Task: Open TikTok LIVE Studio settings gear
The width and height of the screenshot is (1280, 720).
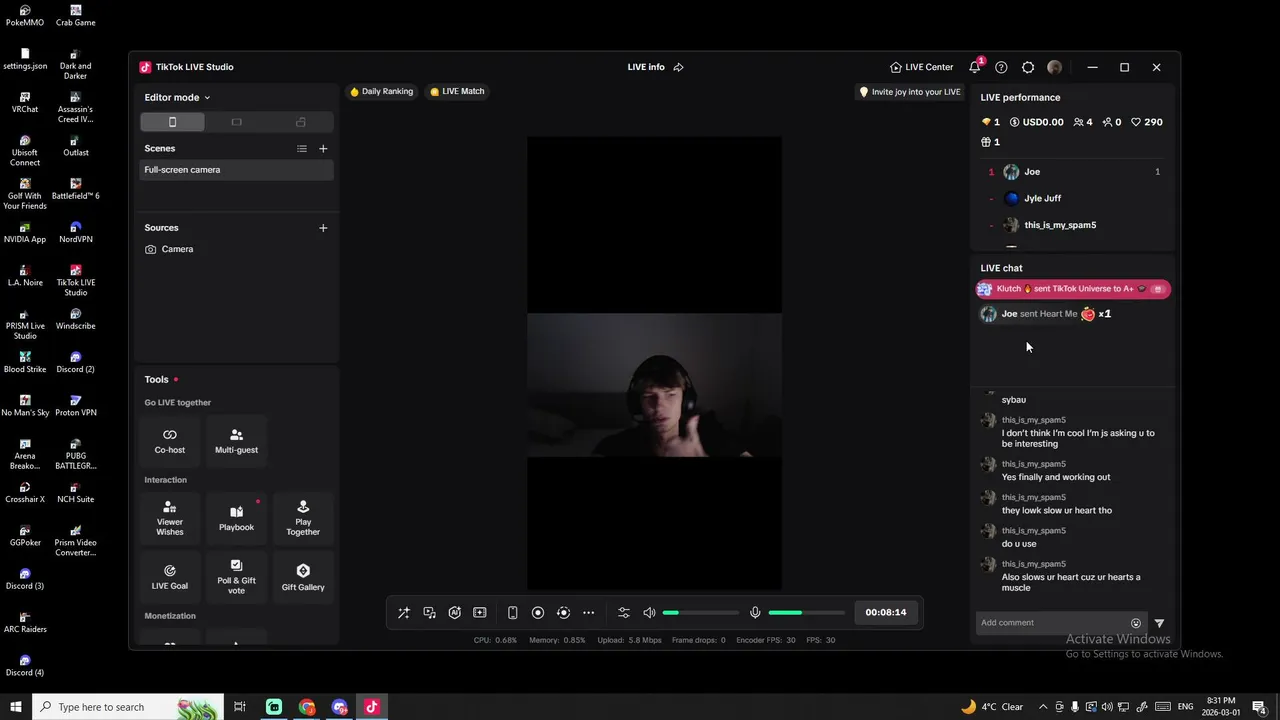Action: coord(1028,67)
